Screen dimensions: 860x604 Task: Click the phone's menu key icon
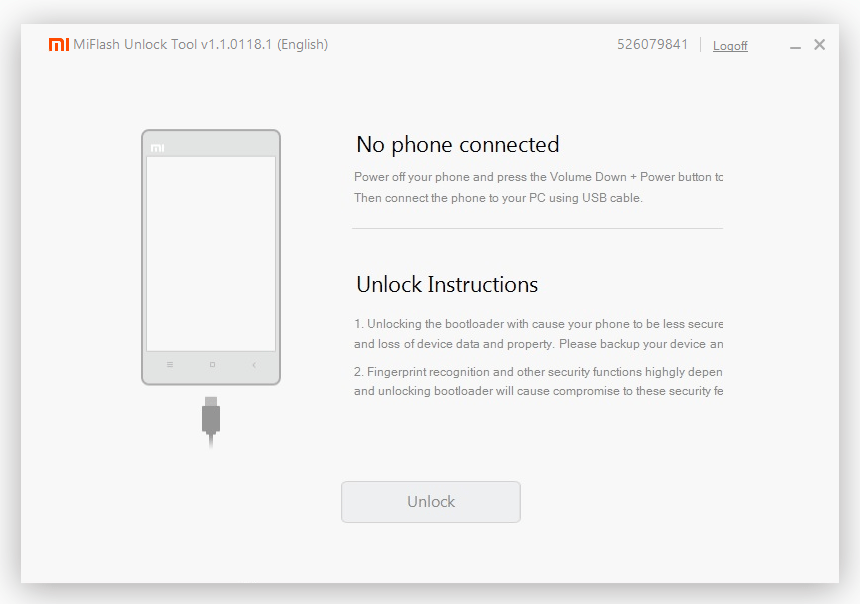tap(170, 365)
